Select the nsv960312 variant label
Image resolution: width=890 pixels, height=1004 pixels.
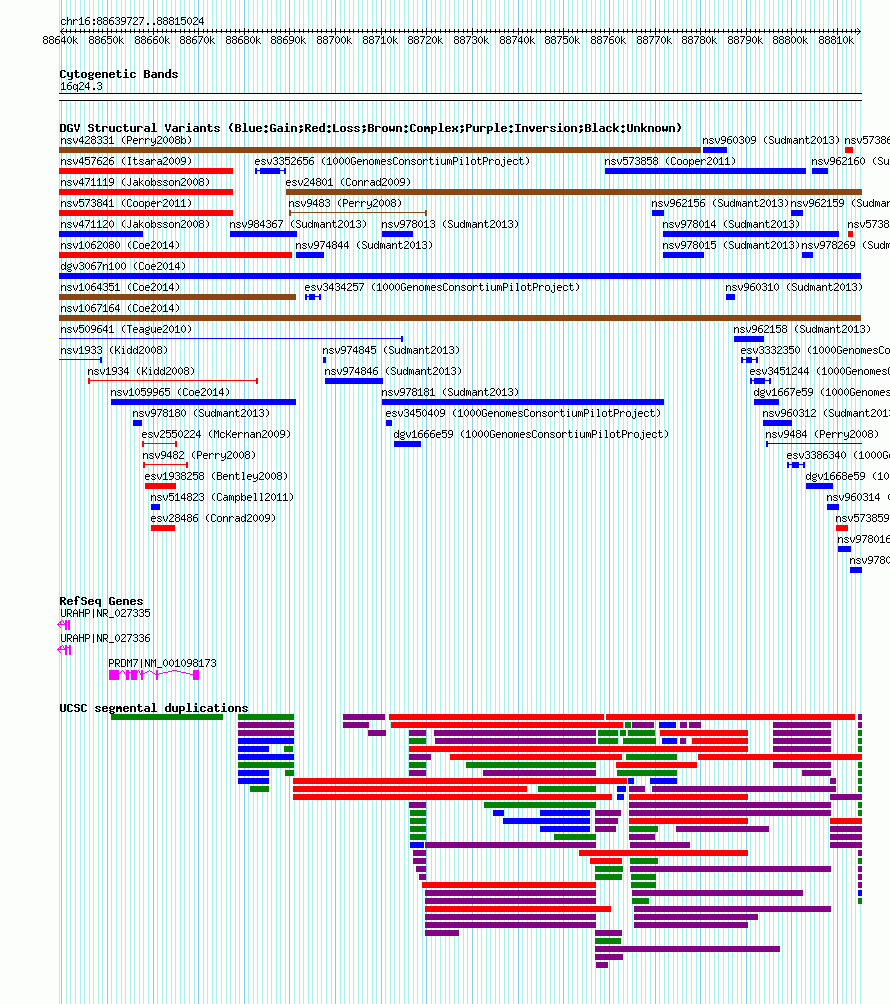coord(826,414)
